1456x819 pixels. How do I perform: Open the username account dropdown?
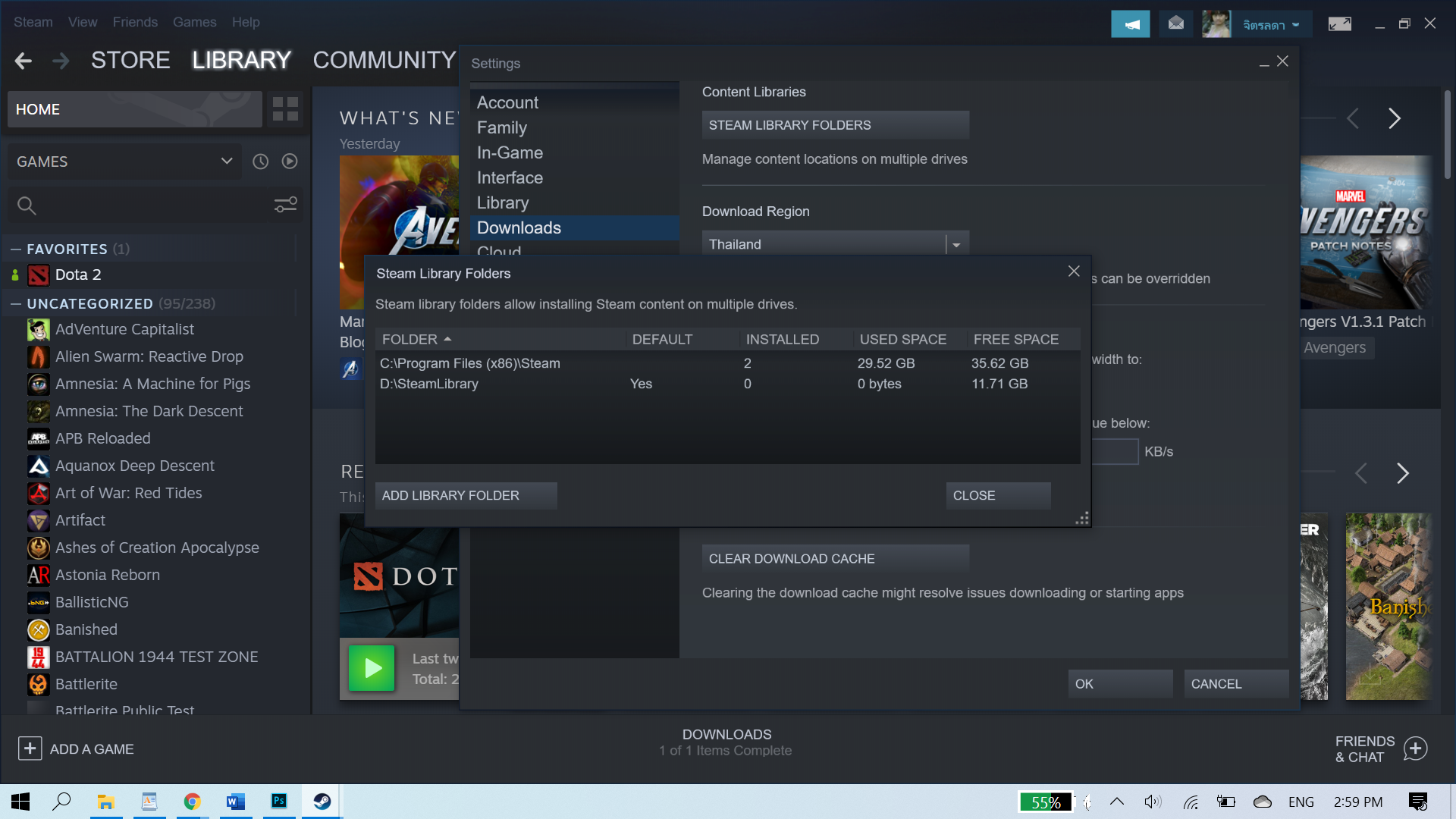pyautogui.click(x=1271, y=25)
